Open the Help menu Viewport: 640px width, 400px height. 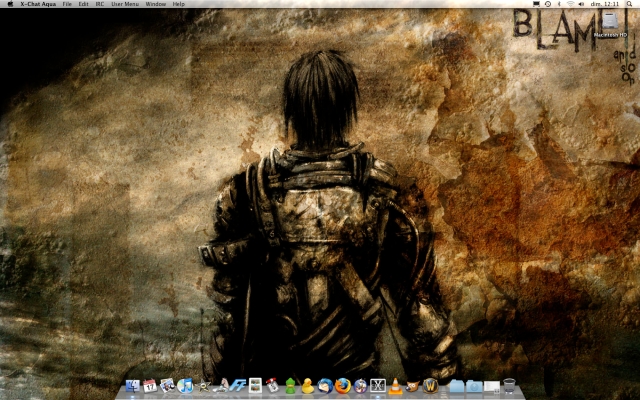(x=179, y=4)
